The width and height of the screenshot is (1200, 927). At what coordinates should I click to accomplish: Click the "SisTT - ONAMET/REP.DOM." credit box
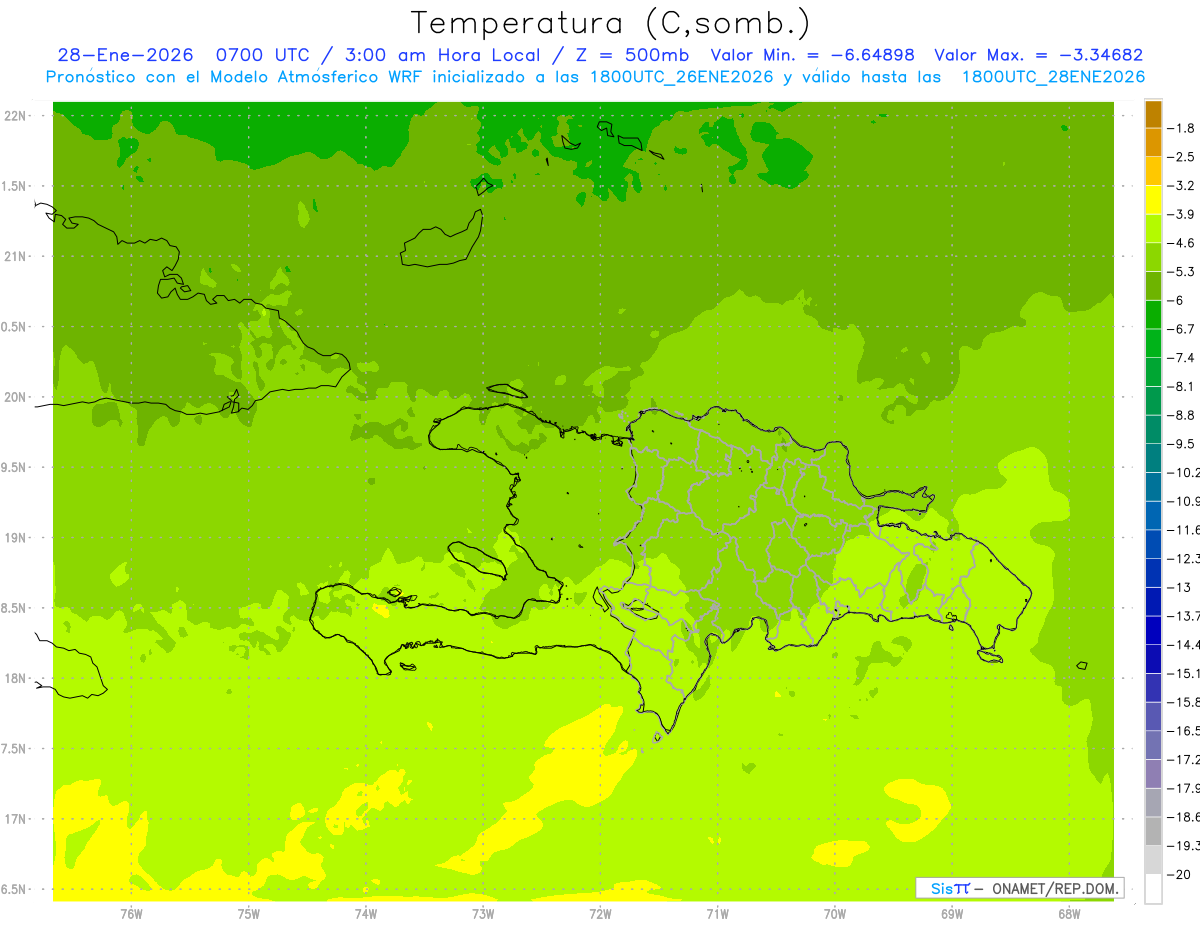click(x=1019, y=888)
